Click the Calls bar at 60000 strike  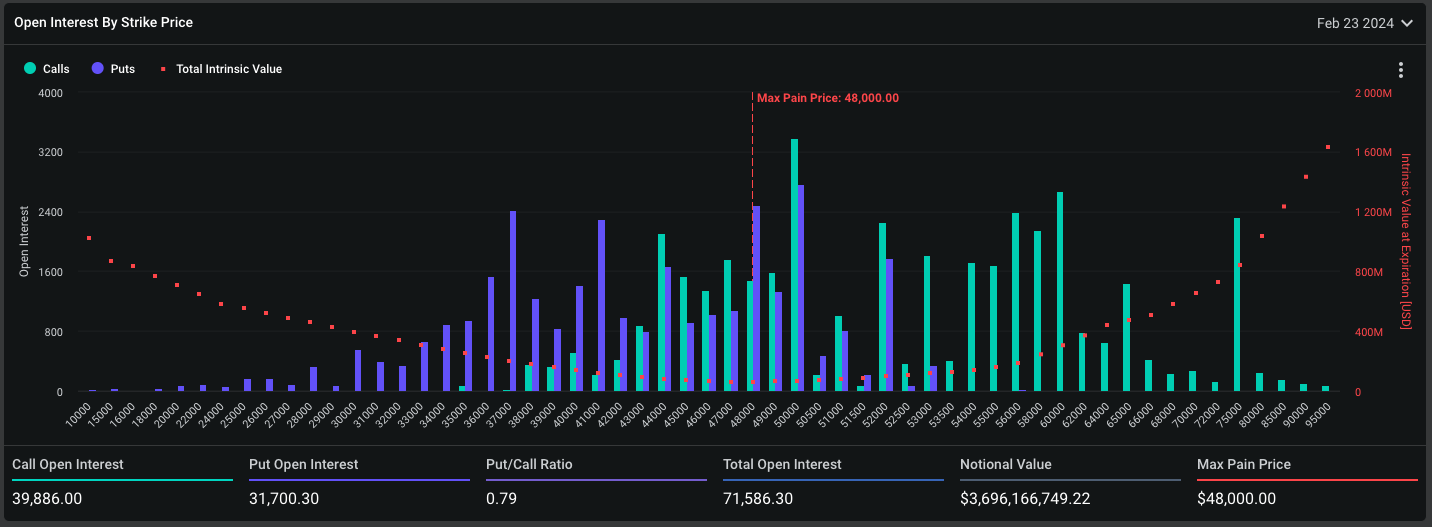pos(1060,291)
